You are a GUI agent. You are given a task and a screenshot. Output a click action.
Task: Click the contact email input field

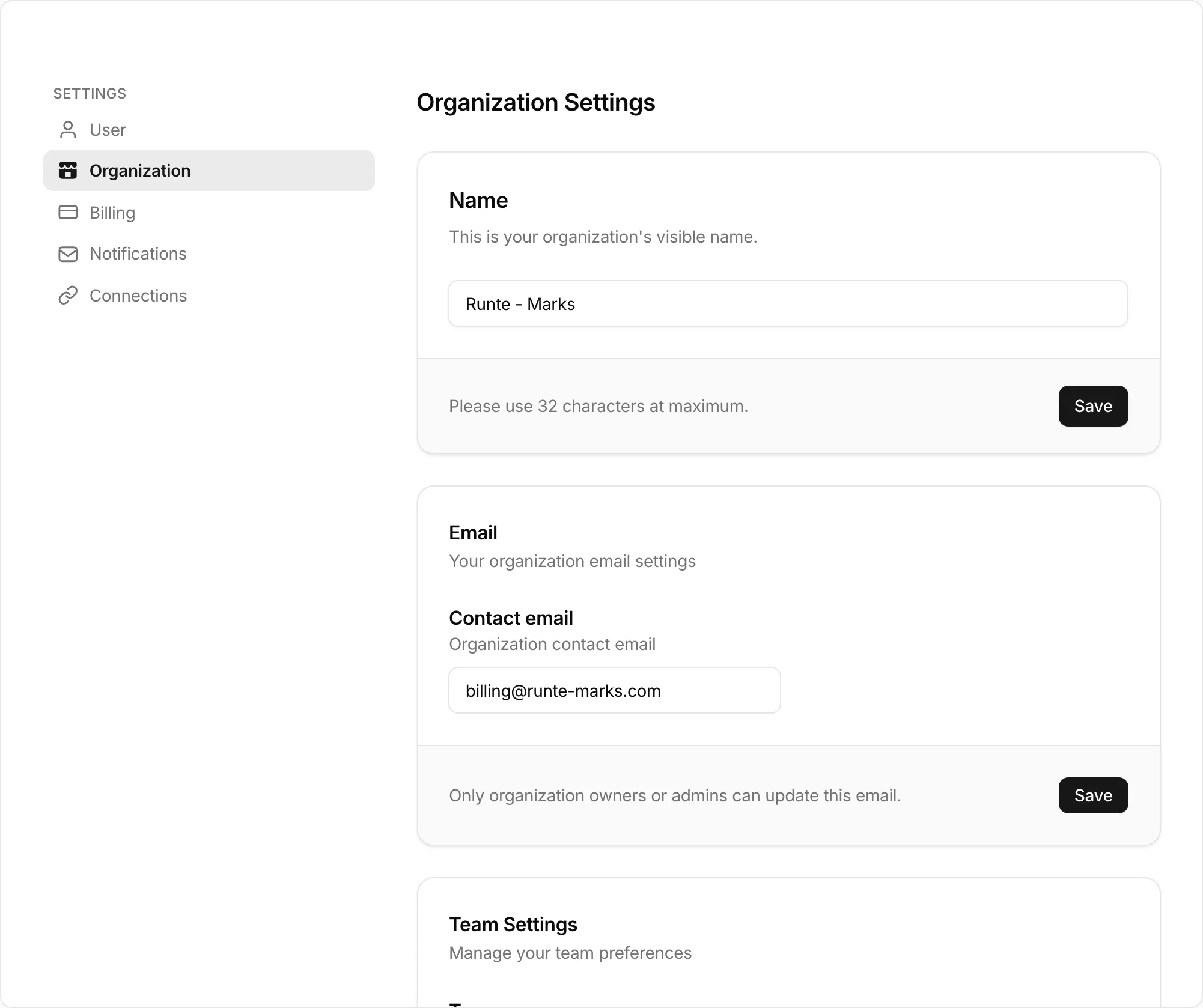(x=614, y=691)
